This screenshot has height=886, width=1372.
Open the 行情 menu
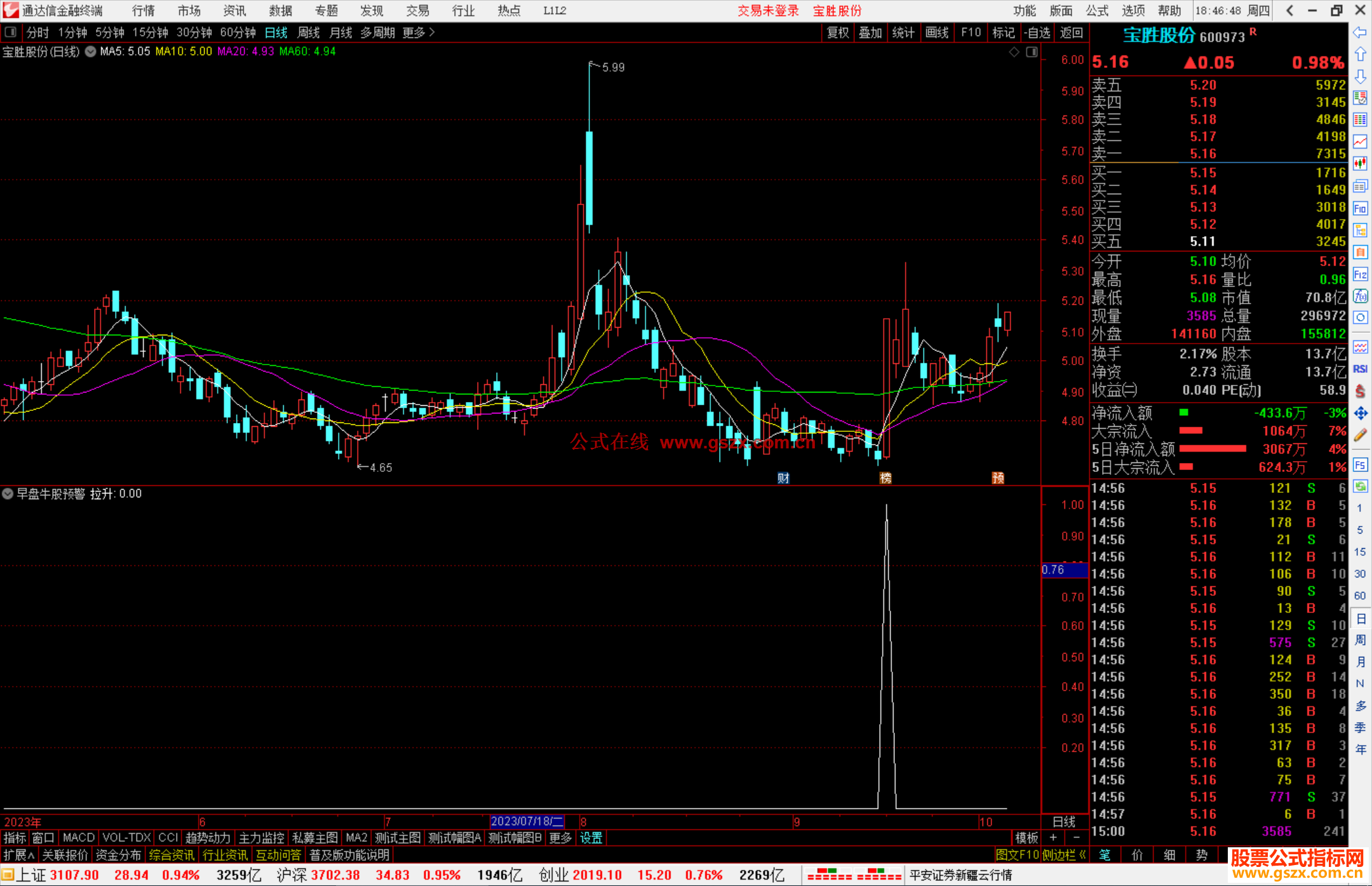click(x=144, y=11)
